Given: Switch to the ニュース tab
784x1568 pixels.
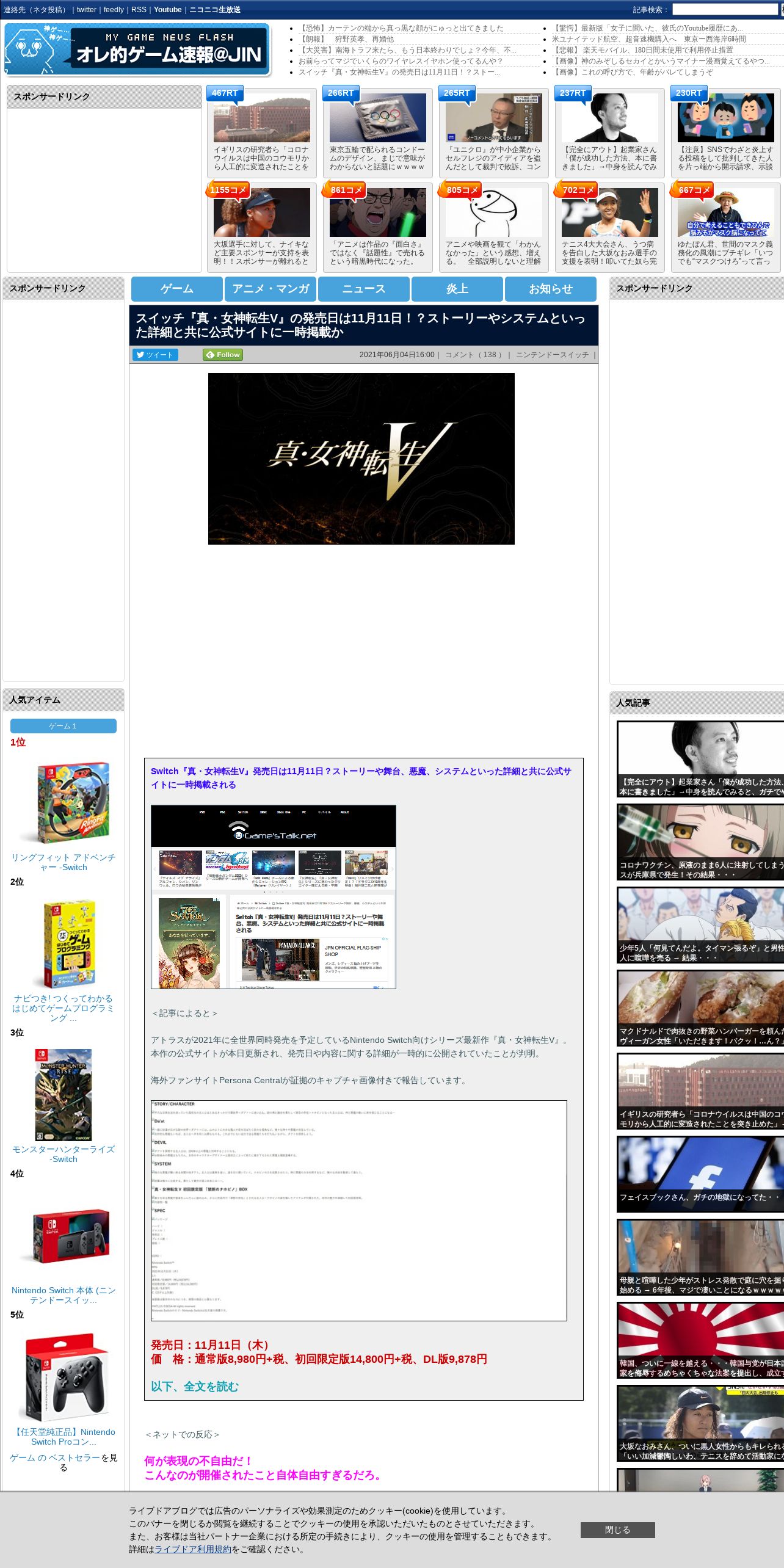Looking at the screenshot, I should tap(364, 289).
